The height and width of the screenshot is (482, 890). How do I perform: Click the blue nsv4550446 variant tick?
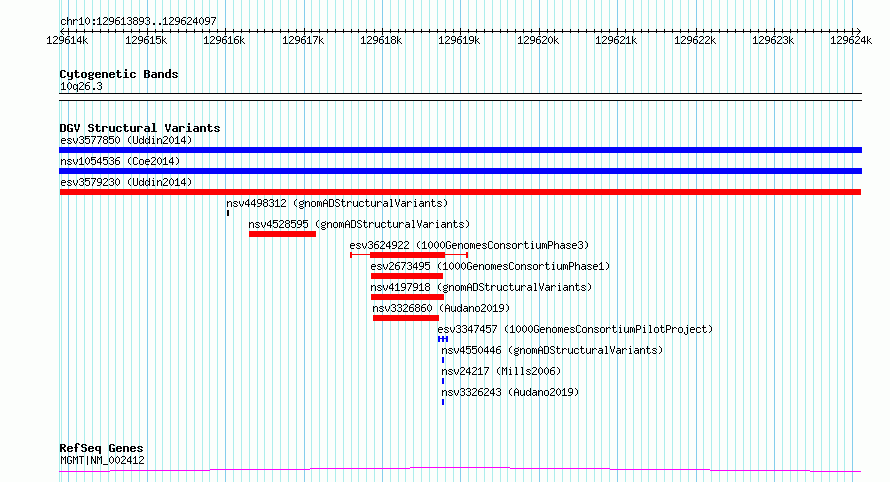click(443, 360)
